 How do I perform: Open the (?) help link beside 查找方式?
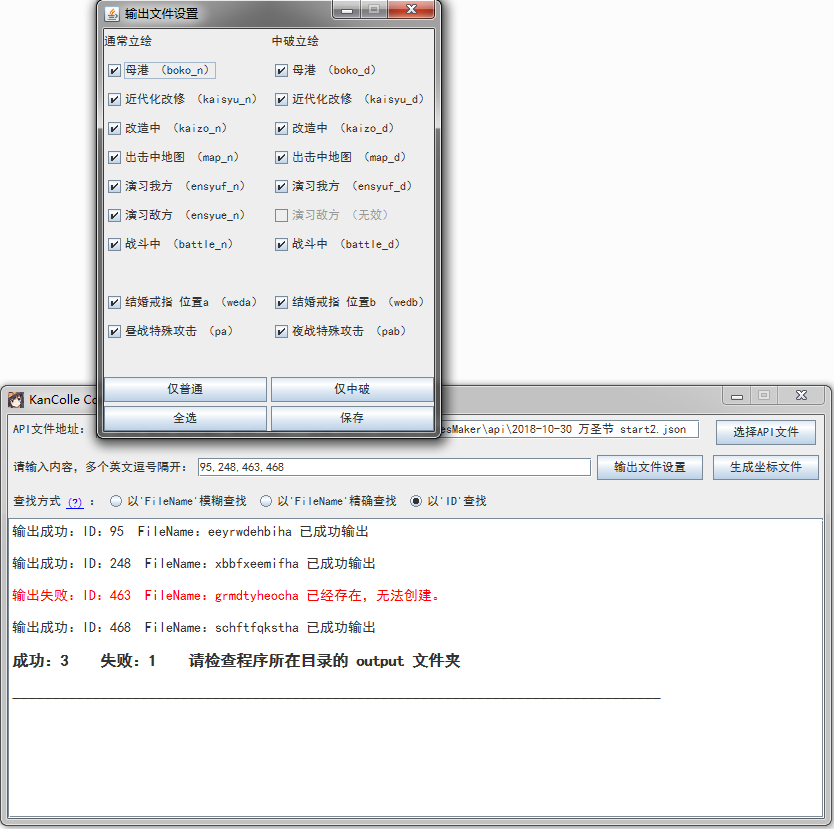tap(75, 502)
